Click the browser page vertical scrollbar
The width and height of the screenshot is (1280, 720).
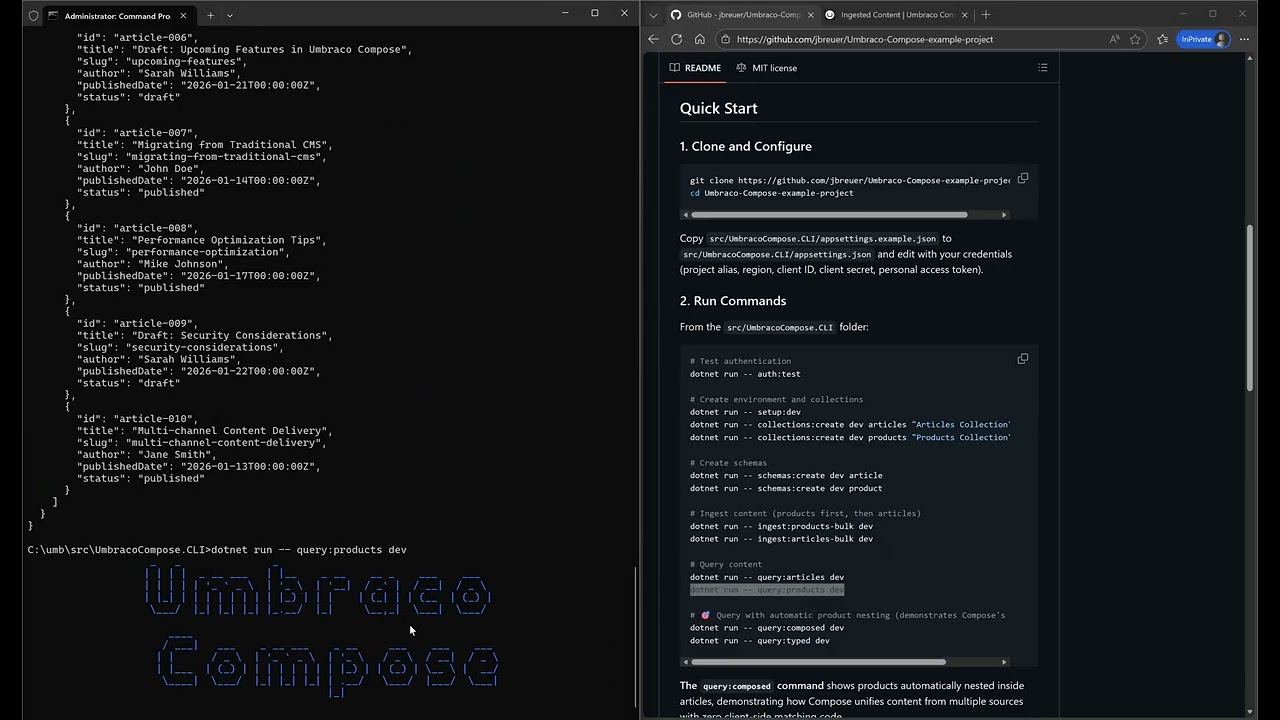1250,308
